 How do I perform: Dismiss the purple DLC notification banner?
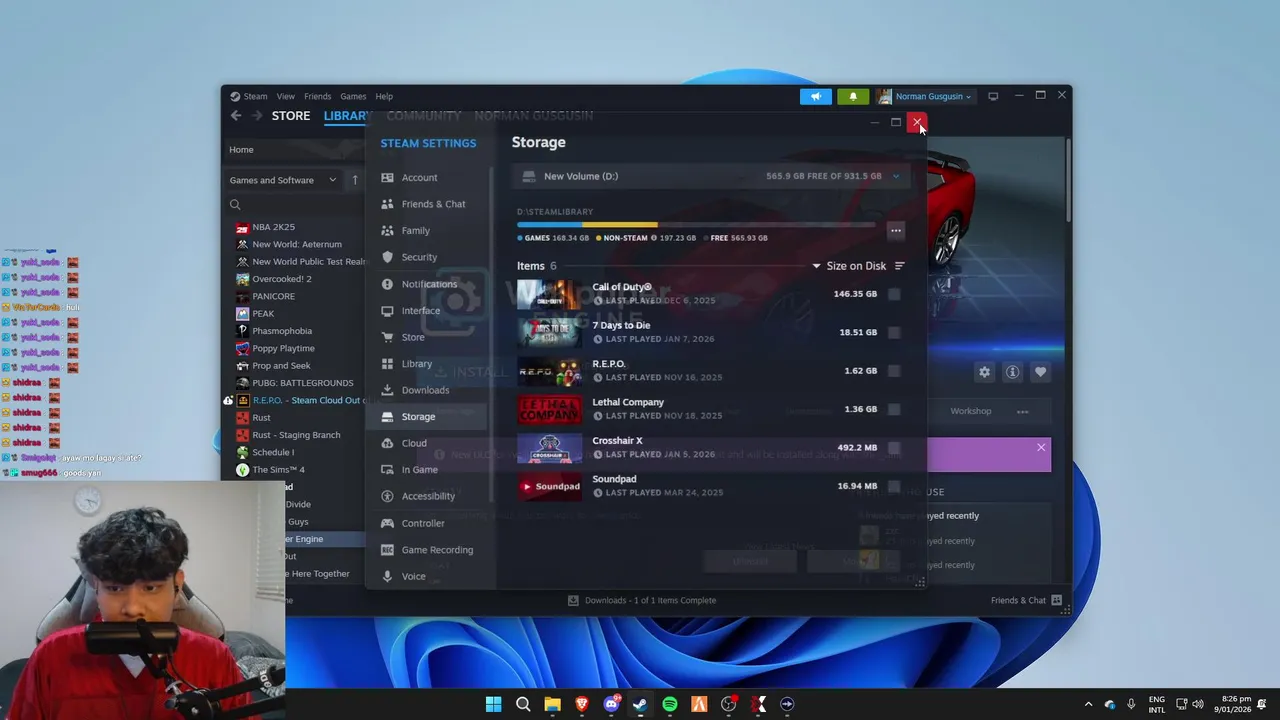tap(1041, 447)
